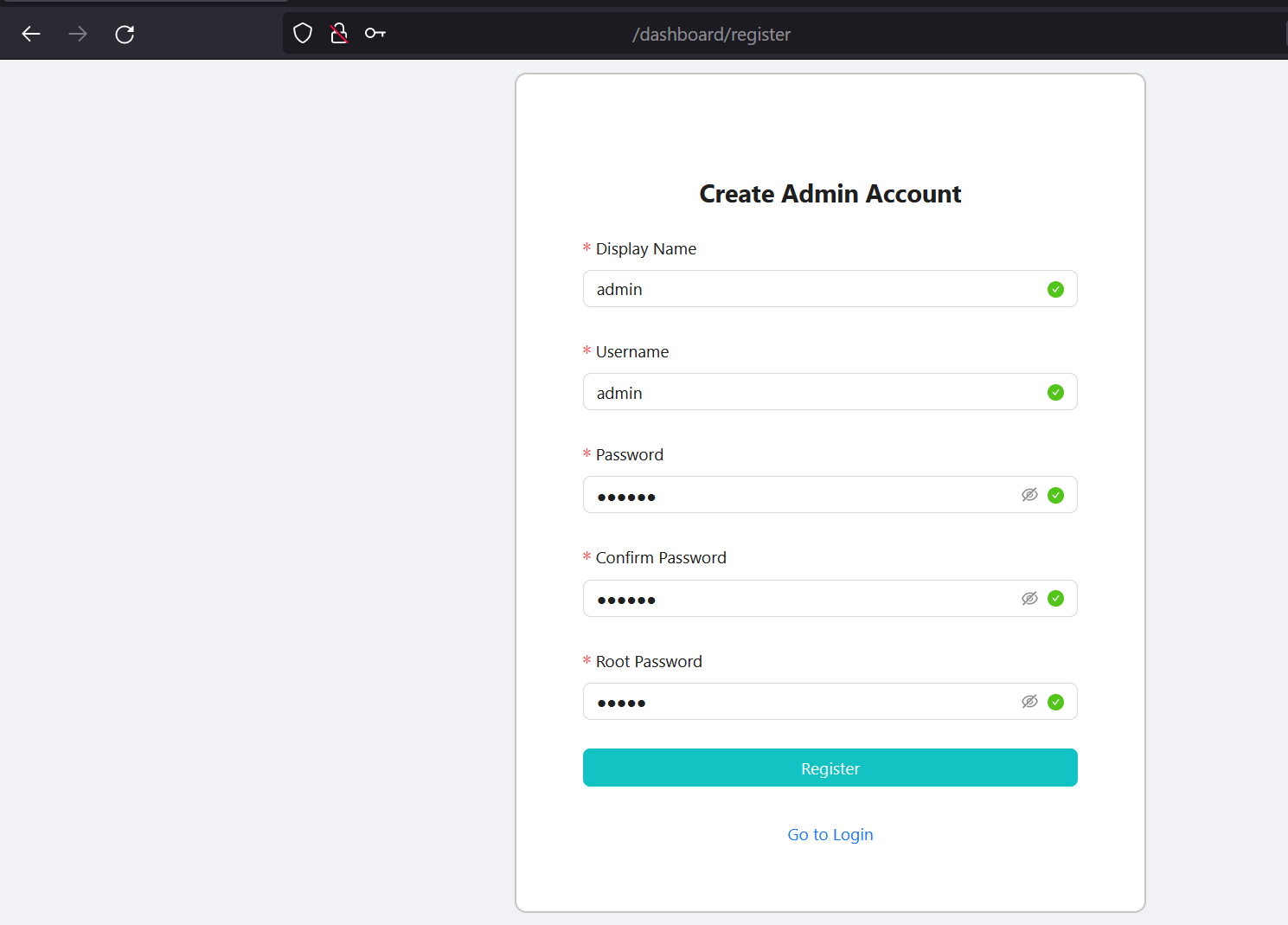Click the Root Password label
1288x925 pixels.
pos(649,661)
